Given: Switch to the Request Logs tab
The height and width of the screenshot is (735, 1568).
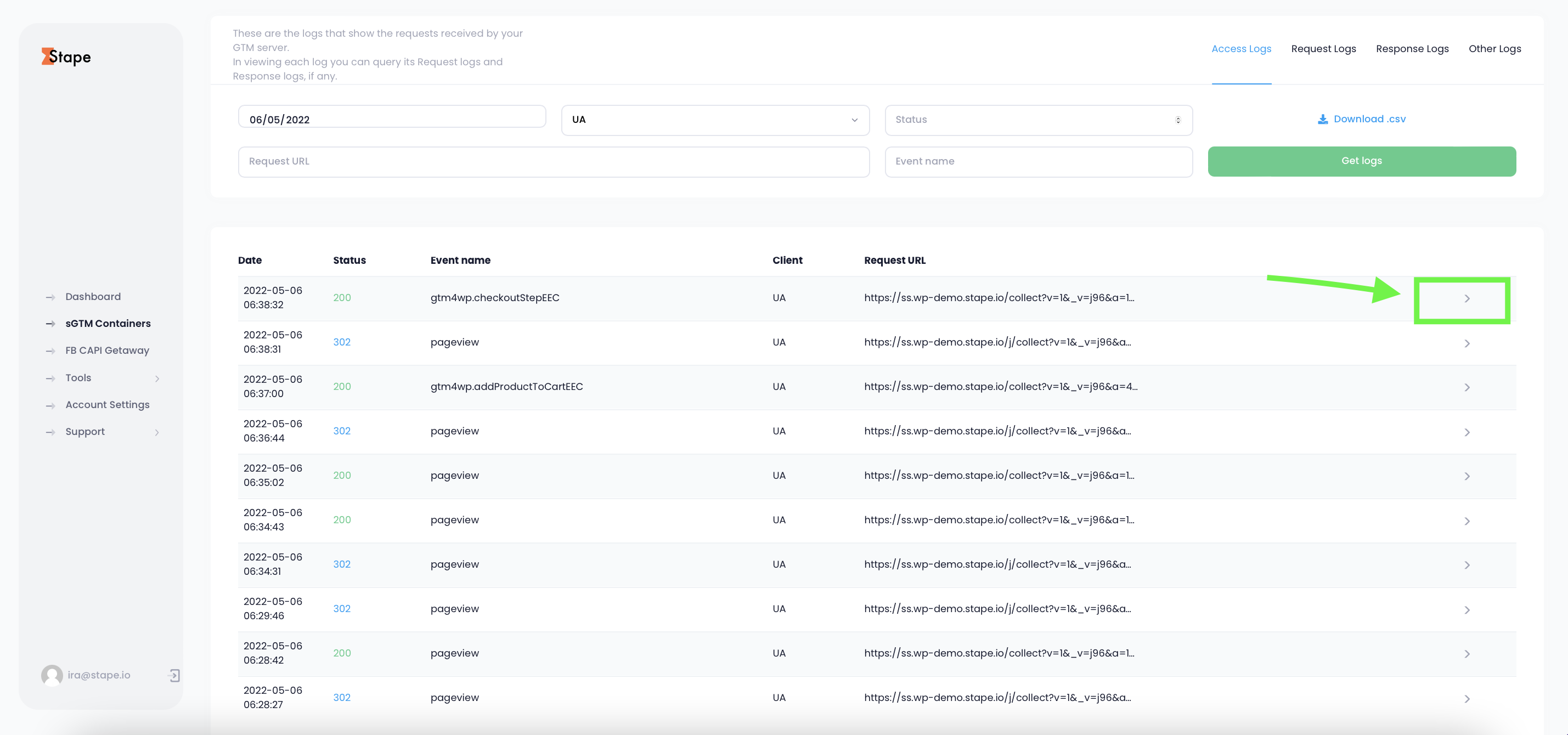Looking at the screenshot, I should tap(1323, 49).
